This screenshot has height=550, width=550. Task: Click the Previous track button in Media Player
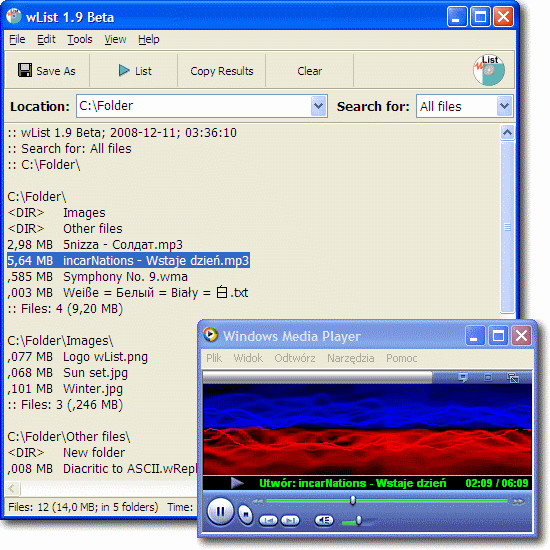pos(268,521)
